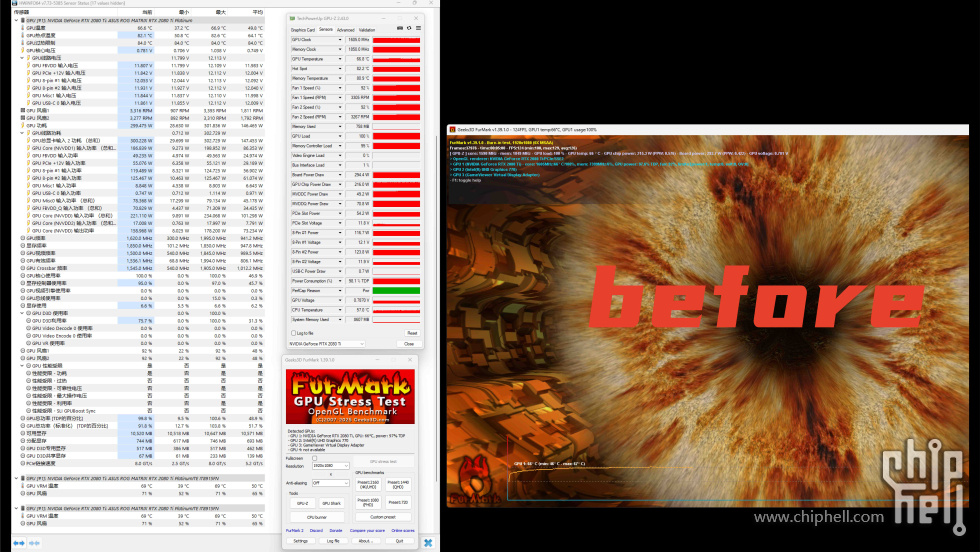Run Preset:720 benchmark
This screenshot has height=552, width=980.
click(x=398, y=502)
